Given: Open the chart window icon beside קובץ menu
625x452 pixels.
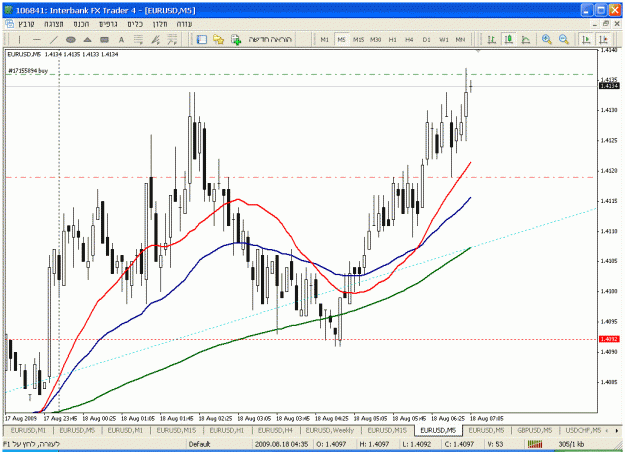Looking at the screenshot, I should [x=9, y=24].
